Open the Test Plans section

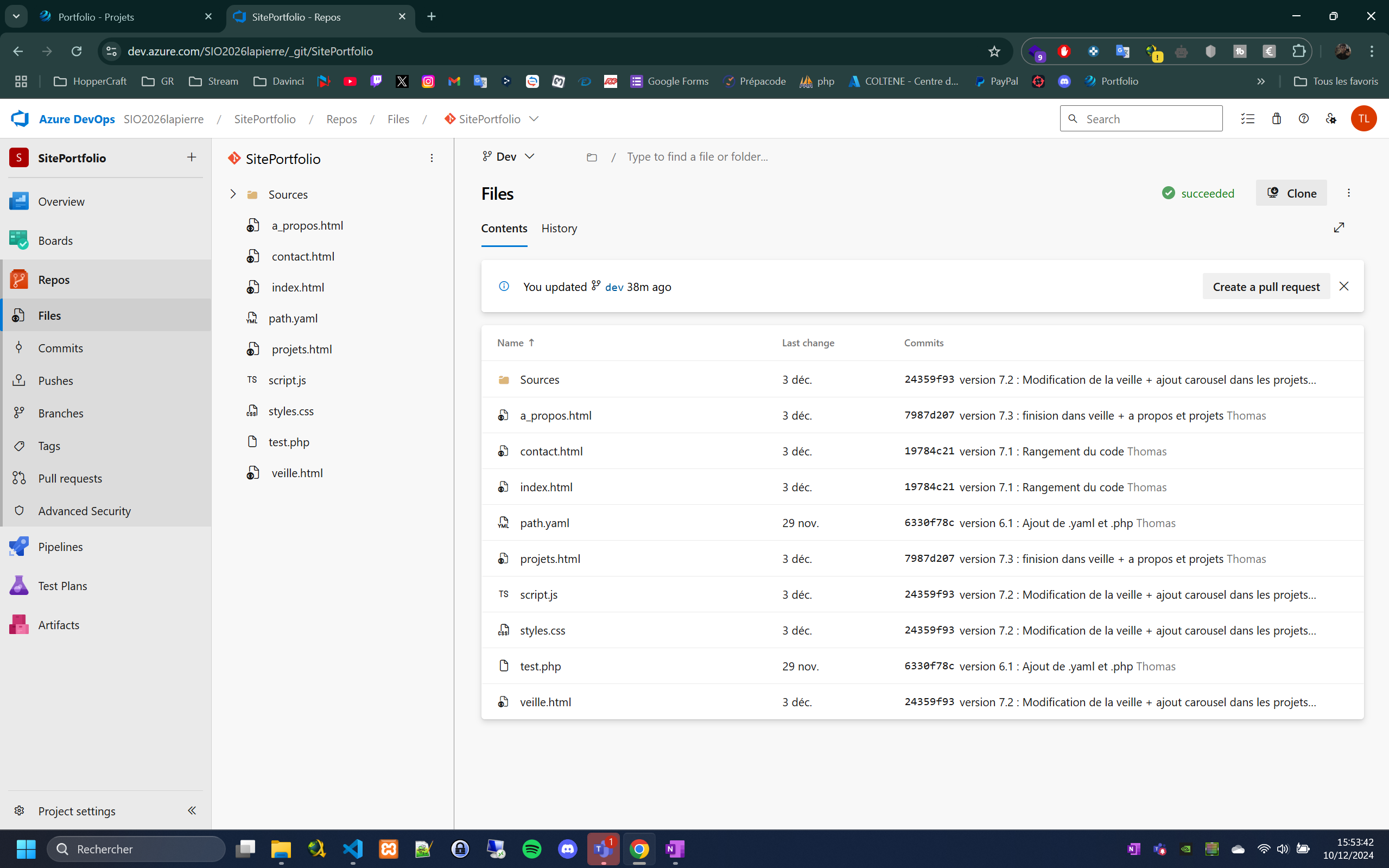(x=63, y=586)
